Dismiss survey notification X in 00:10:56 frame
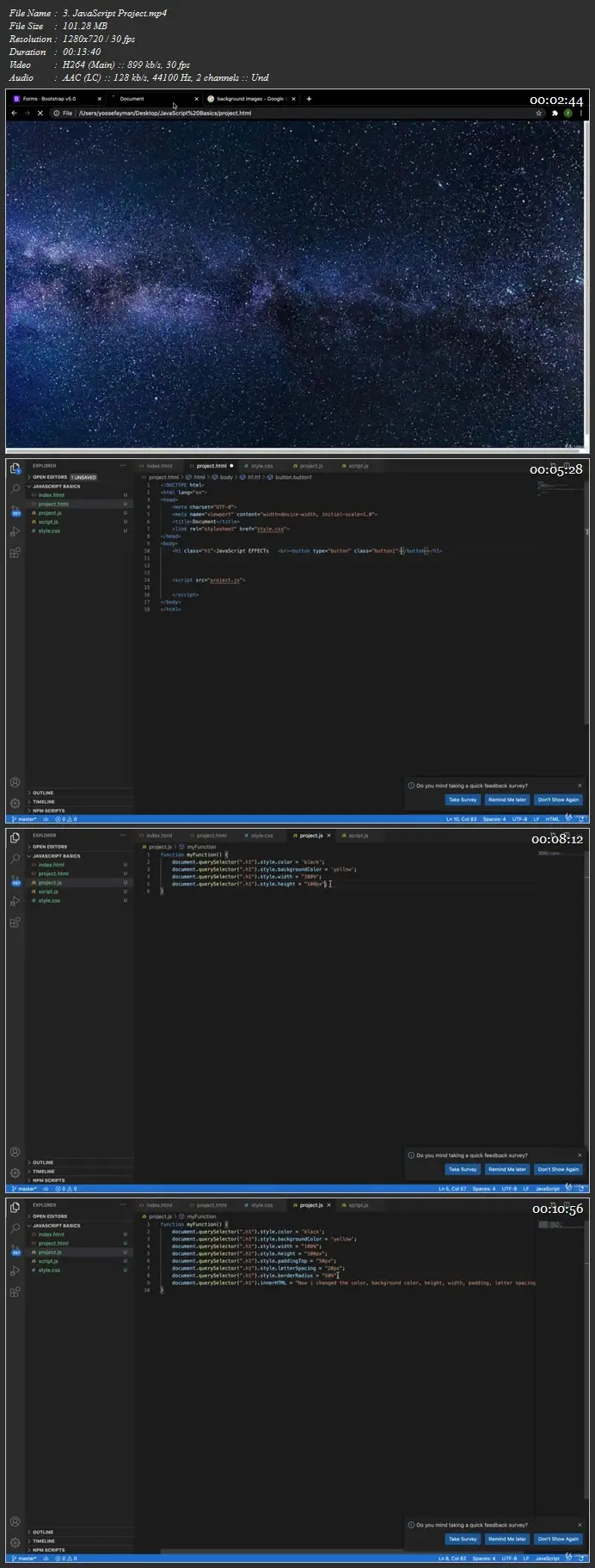 (x=580, y=1525)
